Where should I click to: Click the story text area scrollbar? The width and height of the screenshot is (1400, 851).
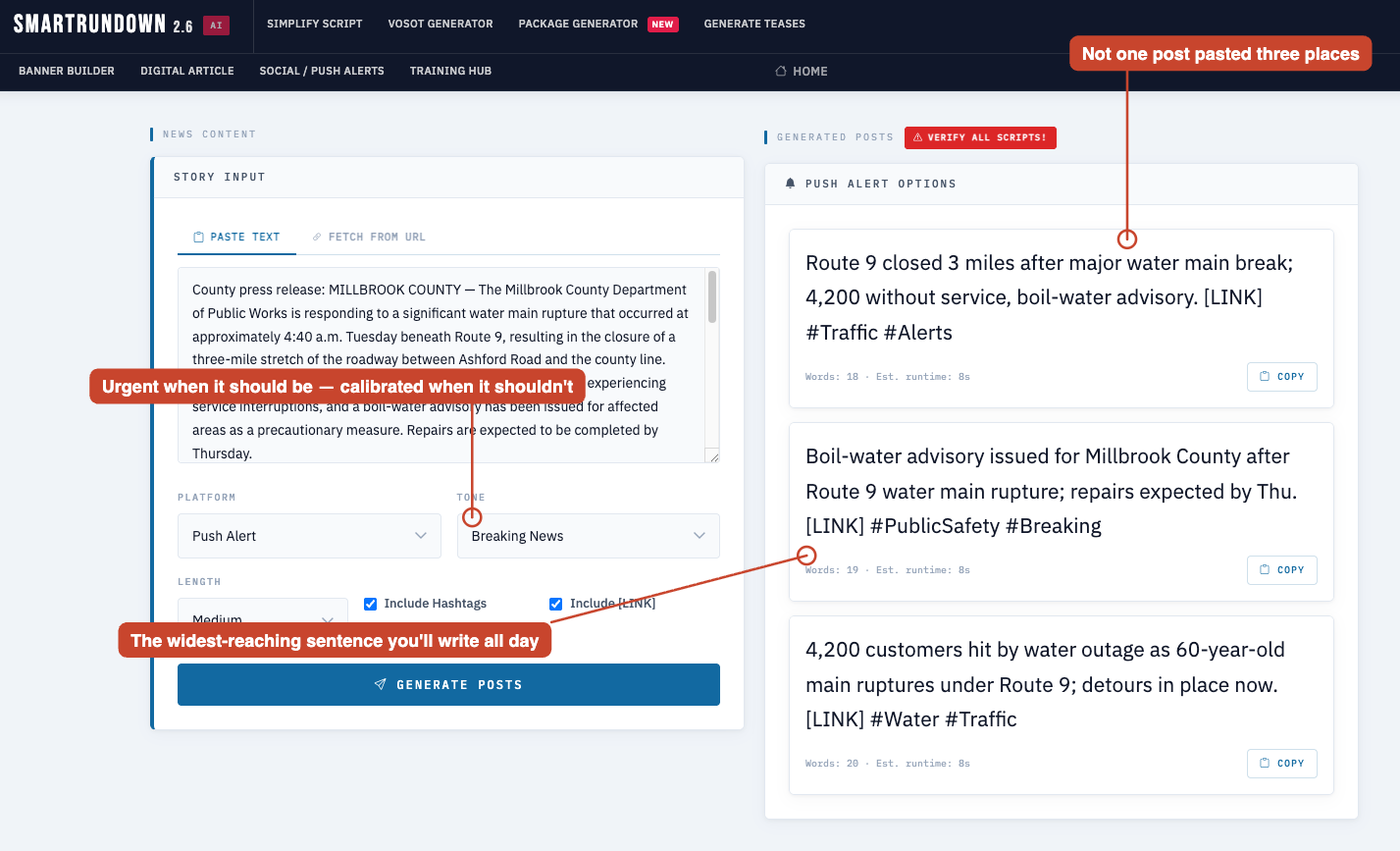(712, 297)
